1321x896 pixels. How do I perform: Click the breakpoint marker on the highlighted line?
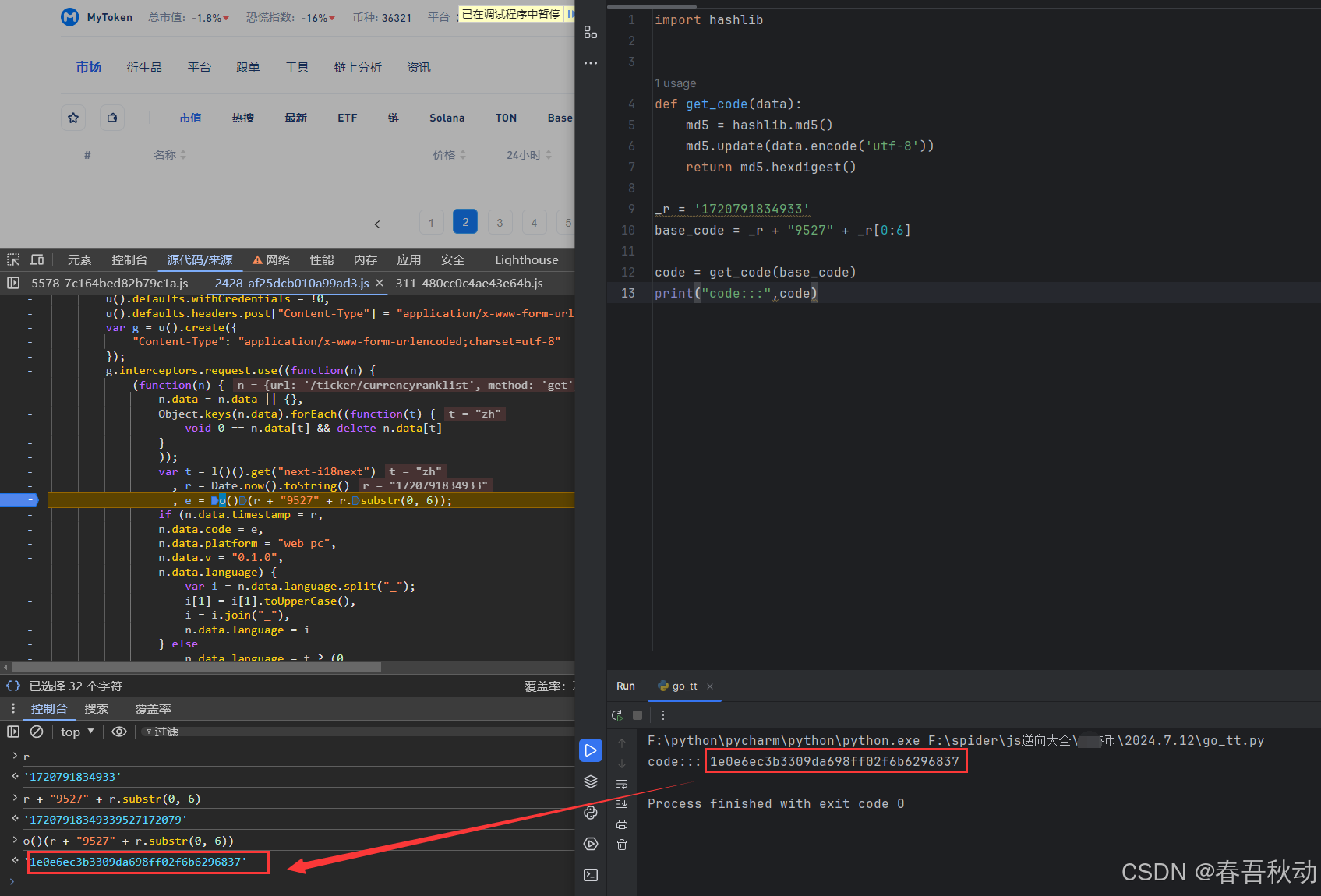pos(19,500)
